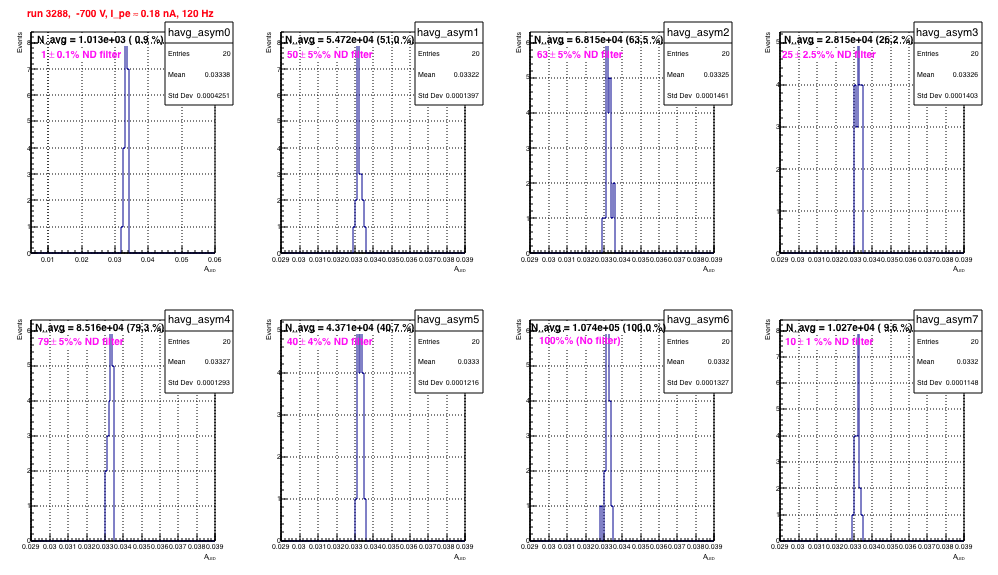Select the havg_asym6 stats box title
The height and width of the screenshot is (575, 998).
pos(698,320)
